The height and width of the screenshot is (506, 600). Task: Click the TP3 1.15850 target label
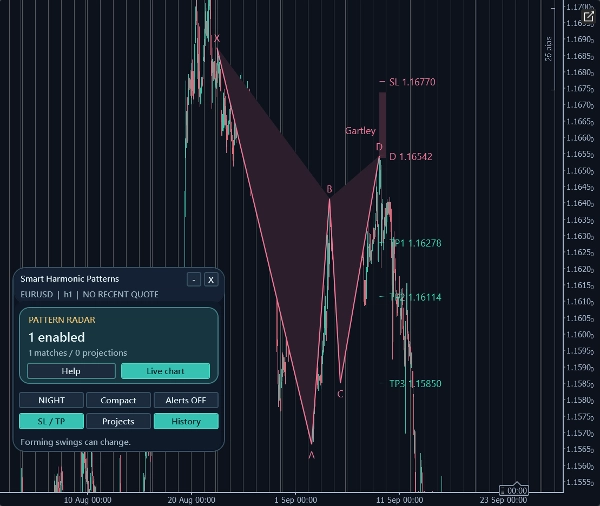(x=415, y=384)
